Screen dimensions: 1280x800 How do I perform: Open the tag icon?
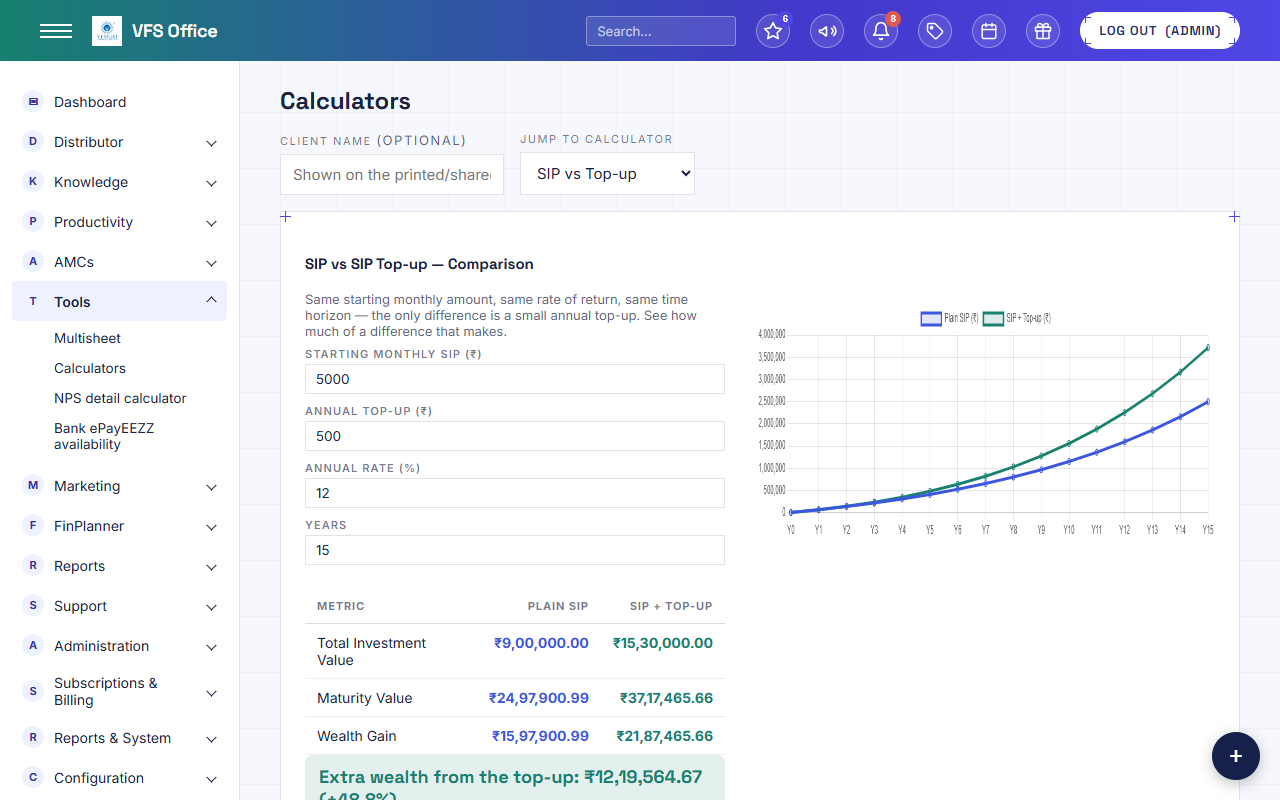[x=935, y=31]
